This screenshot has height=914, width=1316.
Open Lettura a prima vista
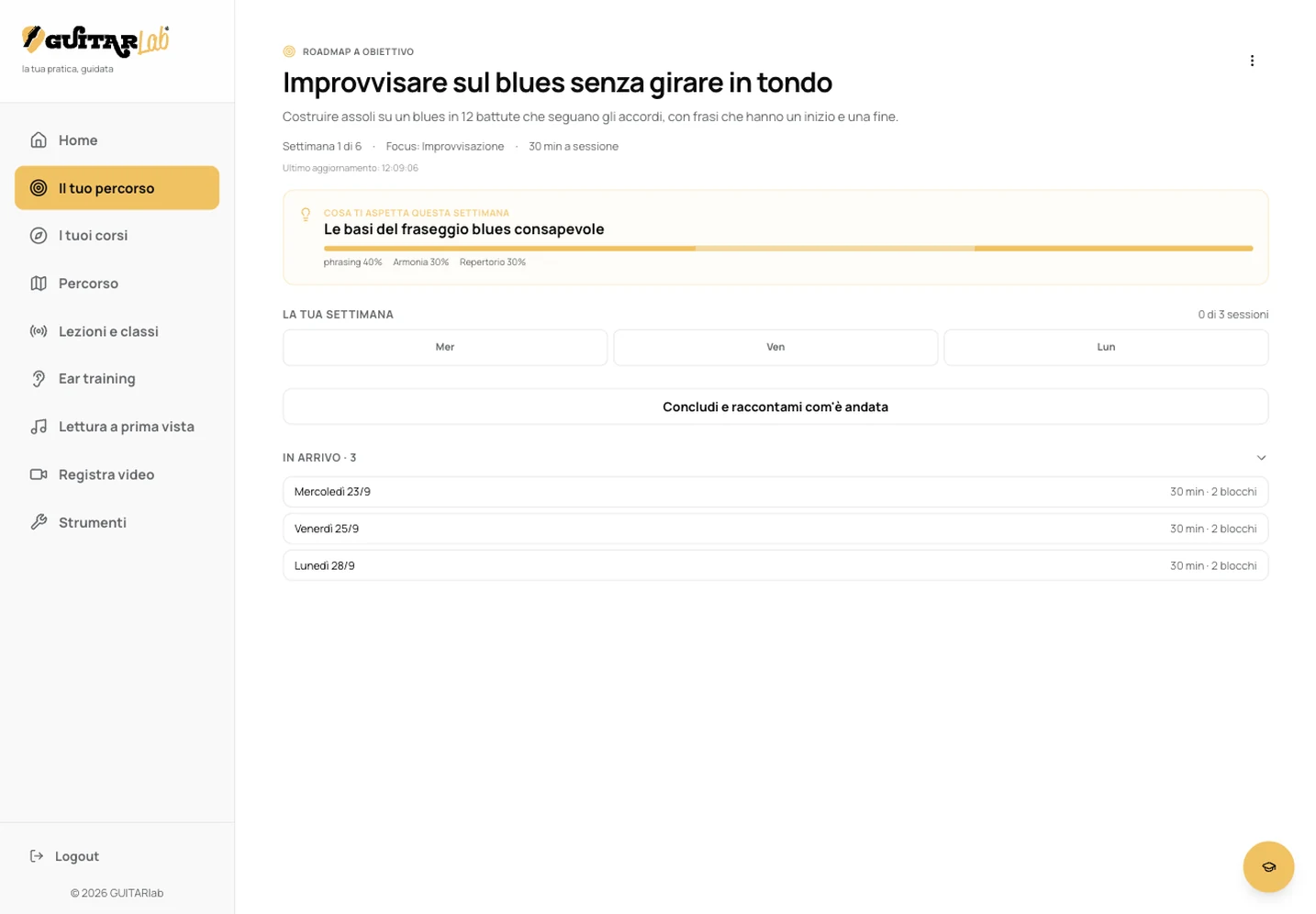pyautogui.click(x=117, y=427)
